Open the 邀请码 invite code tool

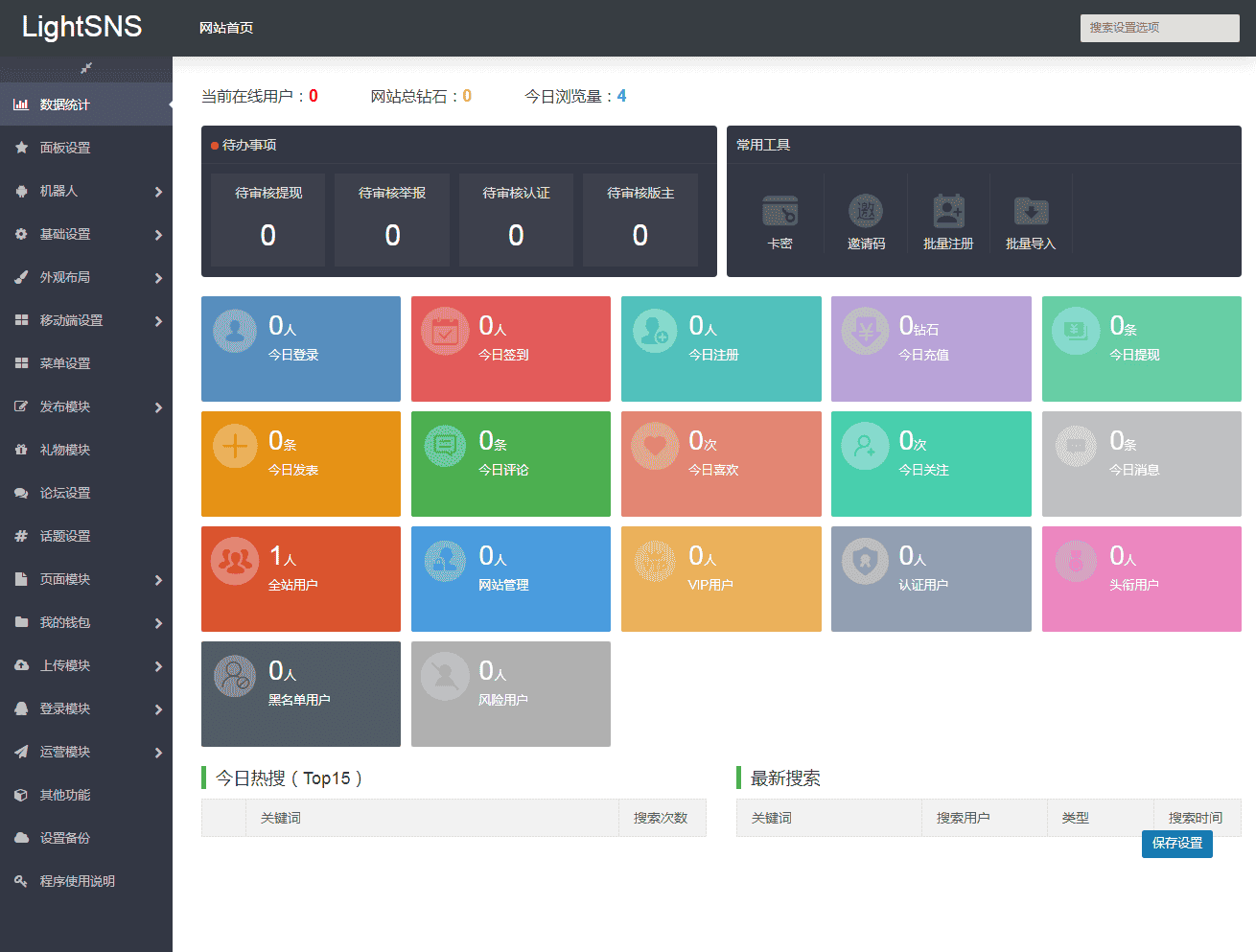(x=865, y=213)
